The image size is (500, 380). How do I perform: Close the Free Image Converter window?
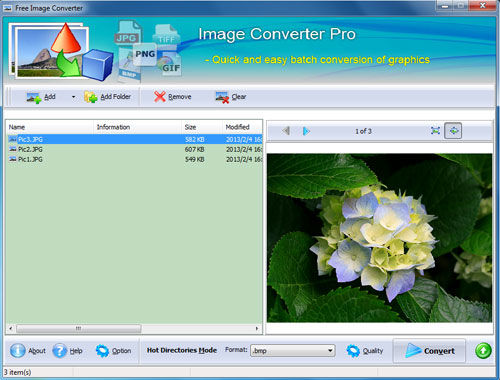point(482,6)
